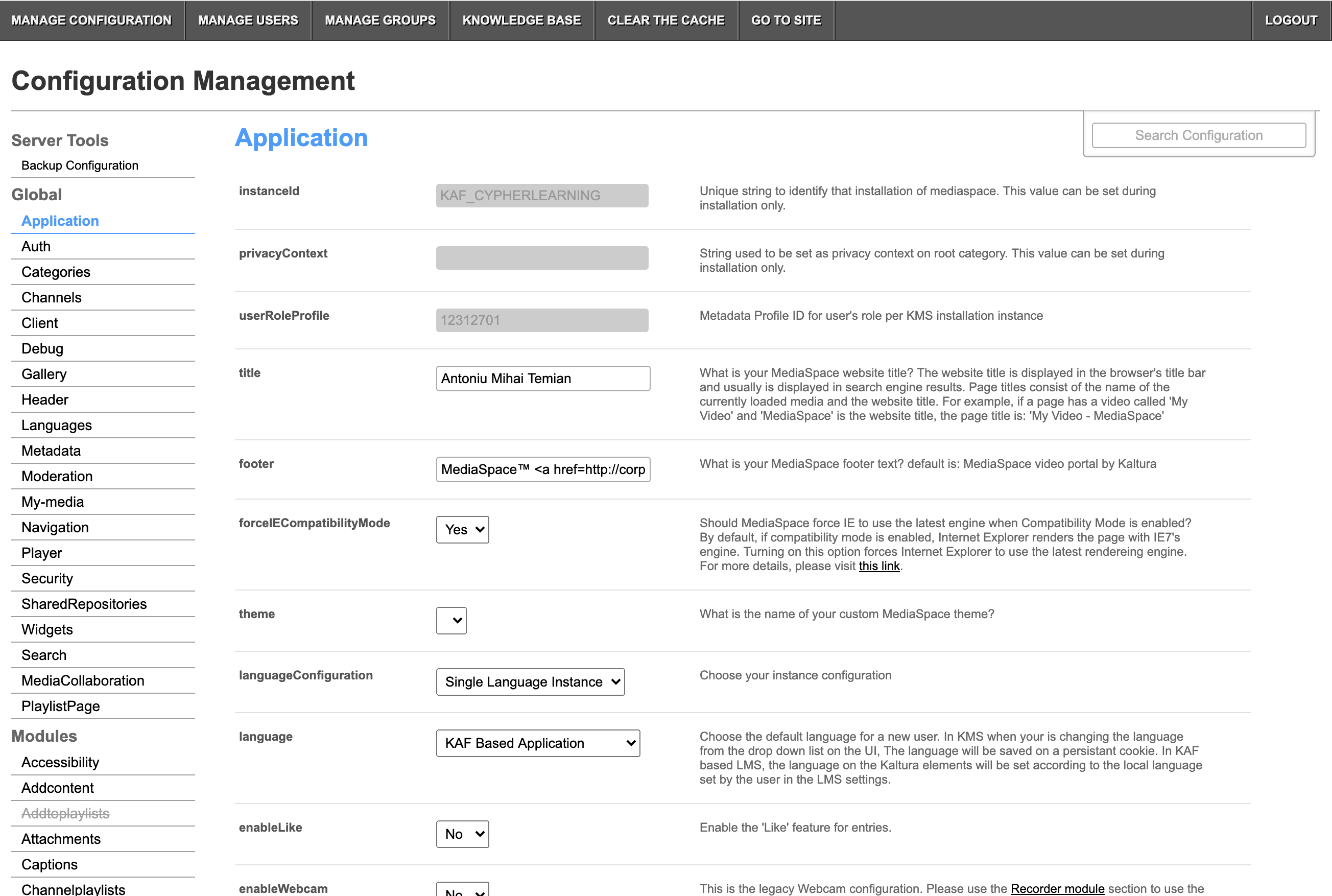Expand the theme dropdown
1332x896 pixels.
click(450, 621)
